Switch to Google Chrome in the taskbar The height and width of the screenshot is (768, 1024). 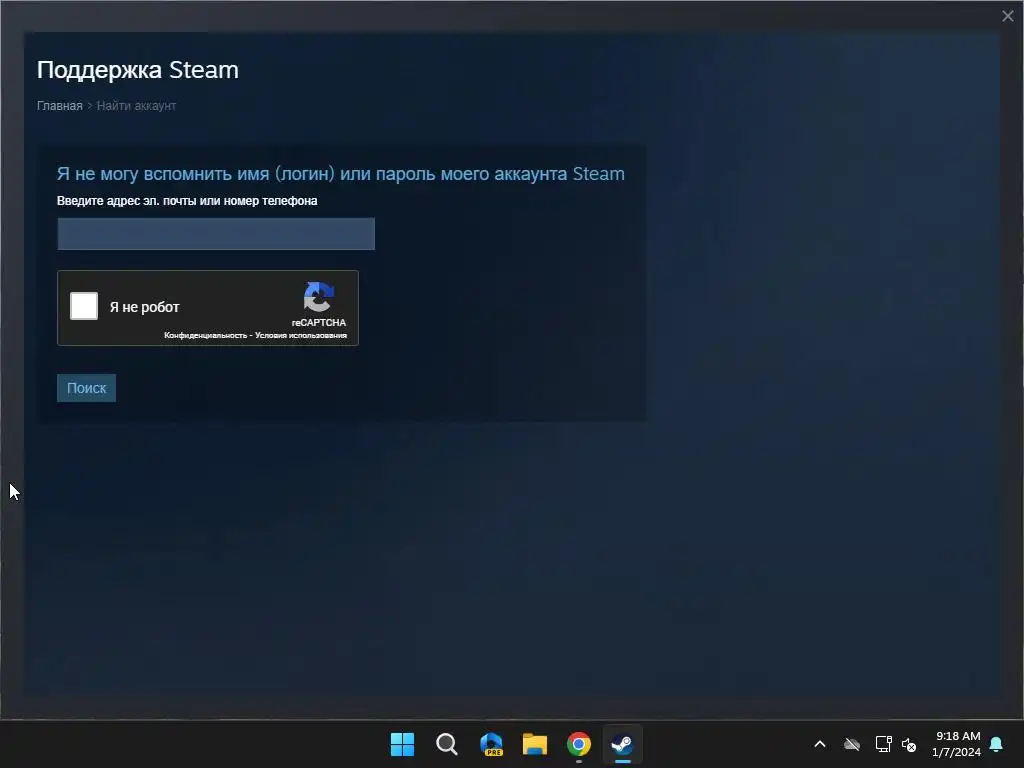579,744
